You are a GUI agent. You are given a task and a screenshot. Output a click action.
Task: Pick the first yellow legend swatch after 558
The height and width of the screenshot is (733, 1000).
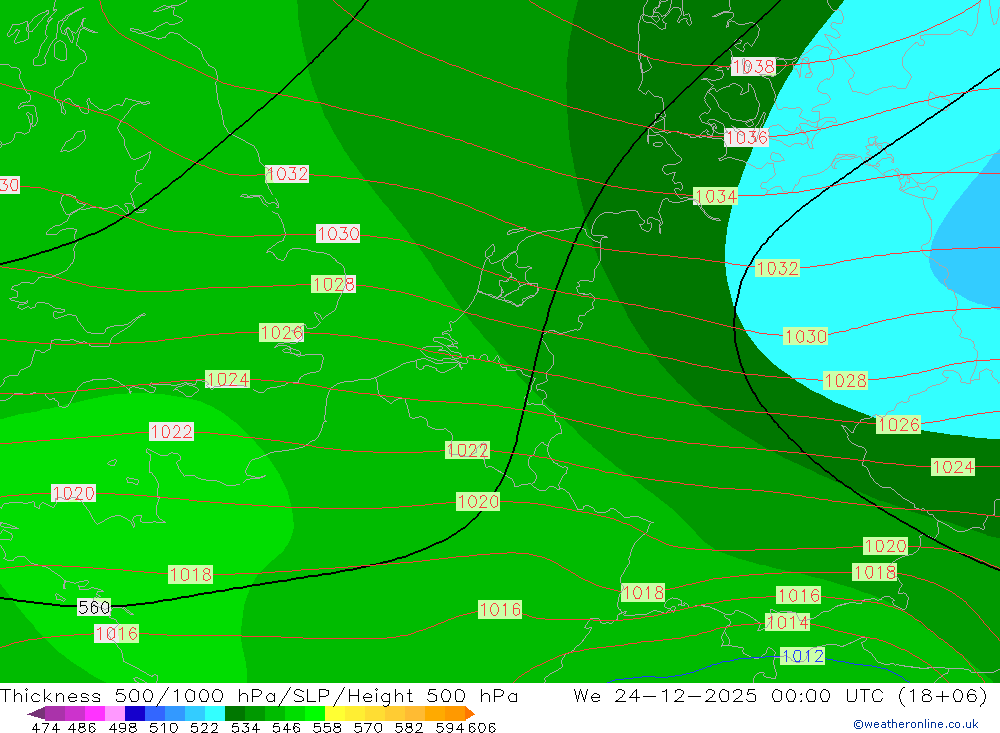point(335,713)
